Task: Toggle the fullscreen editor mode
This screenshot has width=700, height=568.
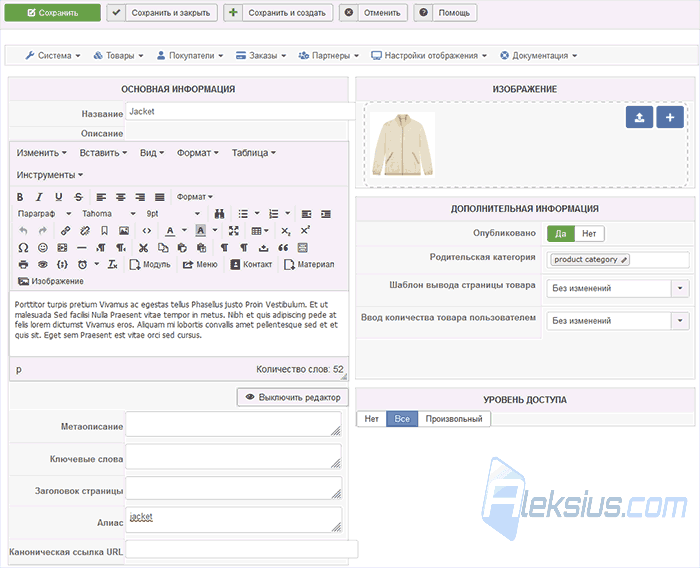Action: point(233,231)
